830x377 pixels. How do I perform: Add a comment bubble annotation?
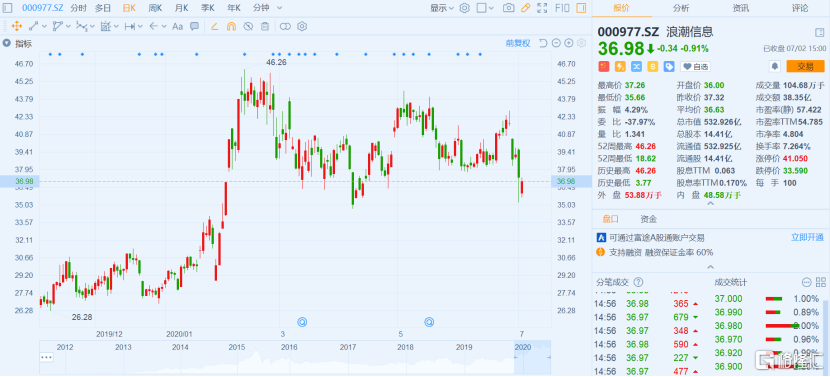[194, 26]
